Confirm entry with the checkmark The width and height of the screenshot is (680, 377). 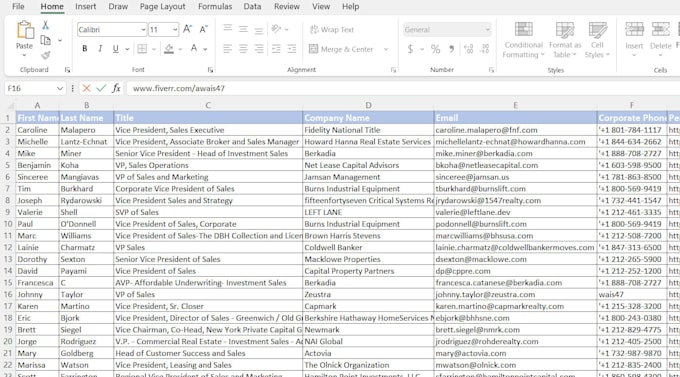[101, 88]
